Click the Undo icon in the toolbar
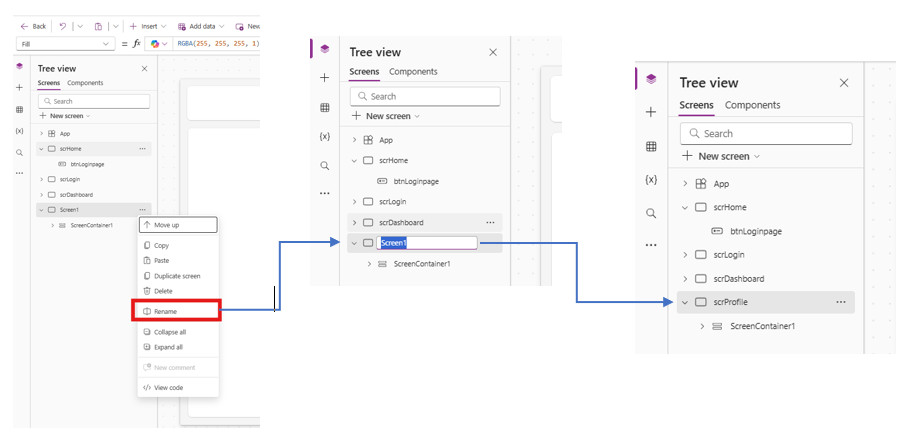This screenshot has width=906, height=442. click(63, 26)
